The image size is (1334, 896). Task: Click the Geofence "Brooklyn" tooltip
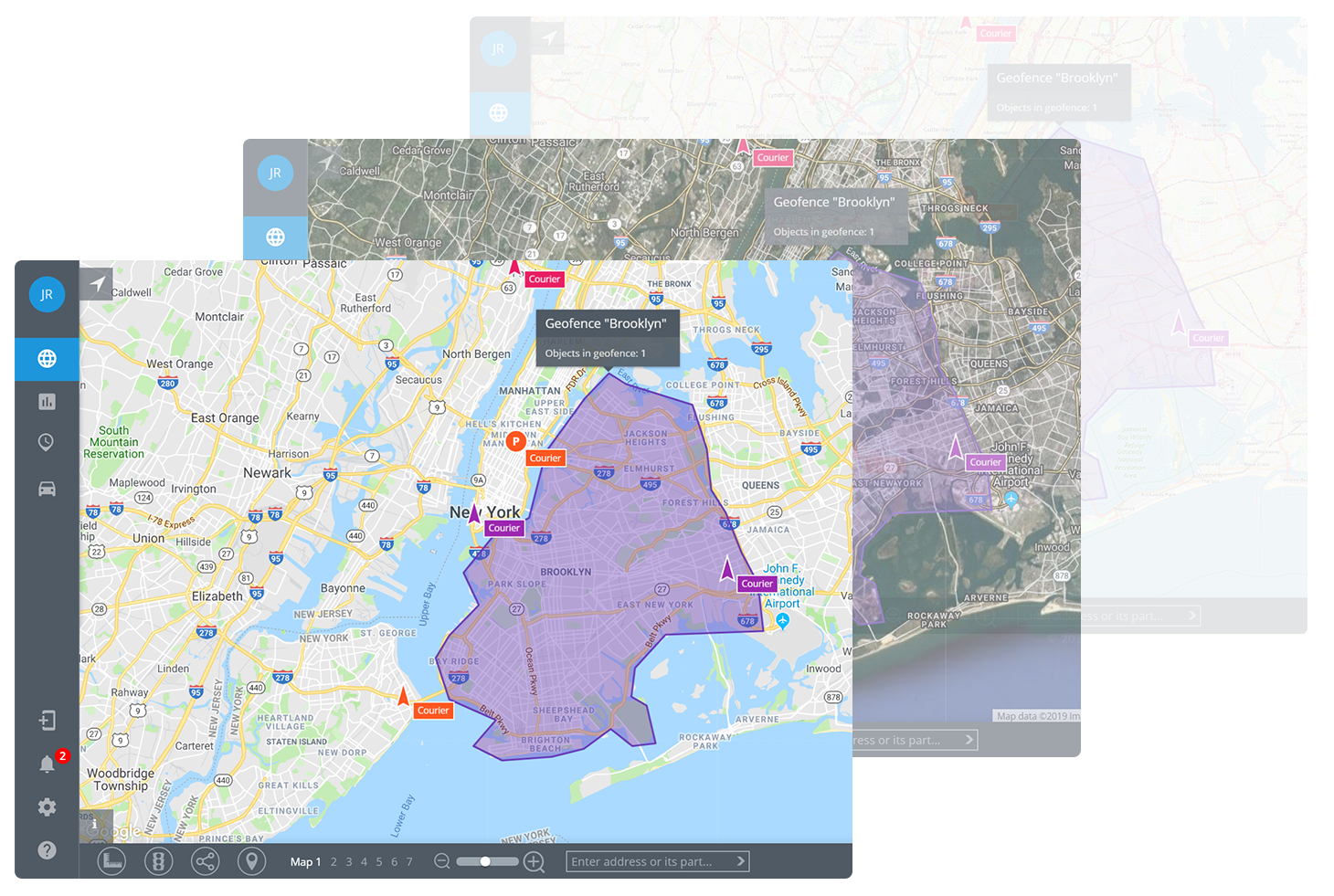coord(608,337)
